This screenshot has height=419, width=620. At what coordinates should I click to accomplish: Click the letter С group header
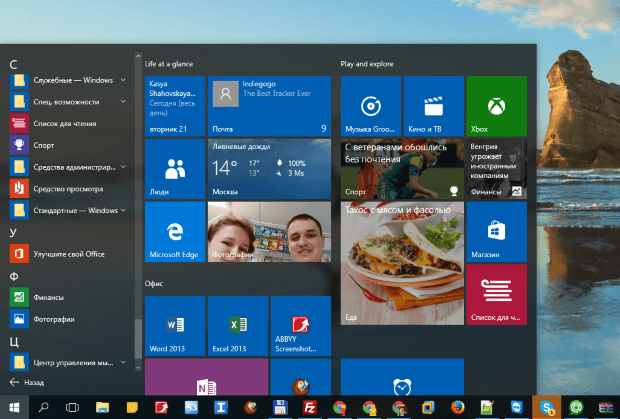(x=13, y=64)
